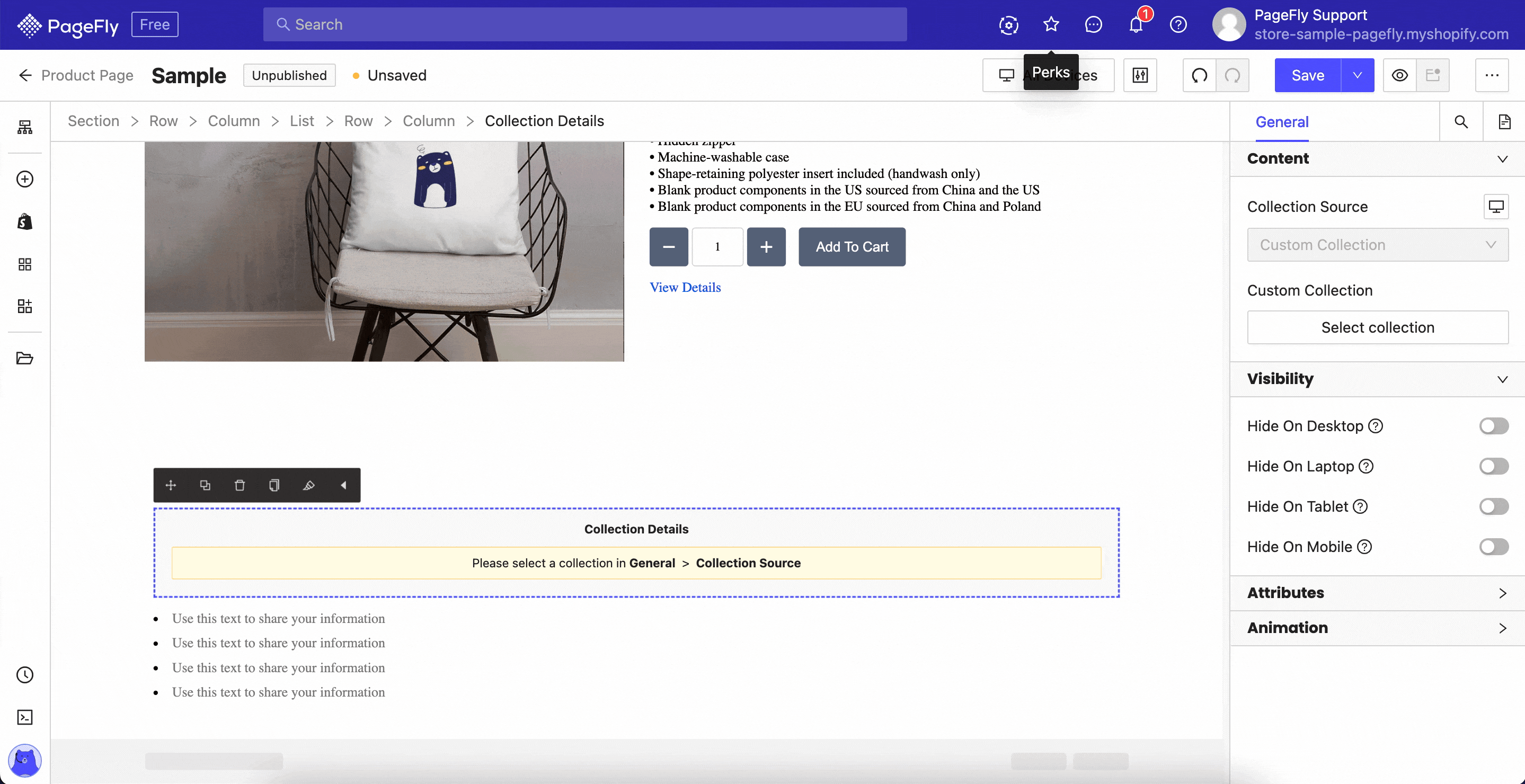Screen dimensions: 1525x784
Task: Open the page settings sliders icon
Action: (x=1140, y=75)
